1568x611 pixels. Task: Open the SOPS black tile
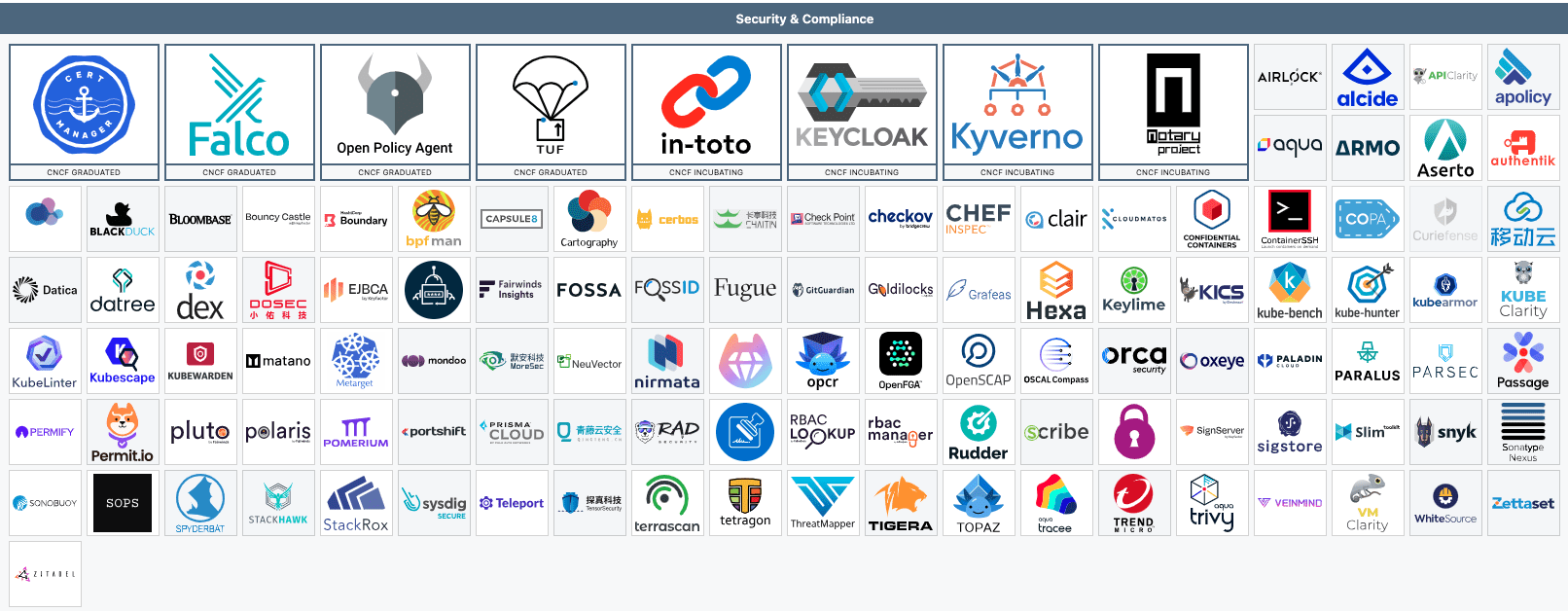(123, 503)
